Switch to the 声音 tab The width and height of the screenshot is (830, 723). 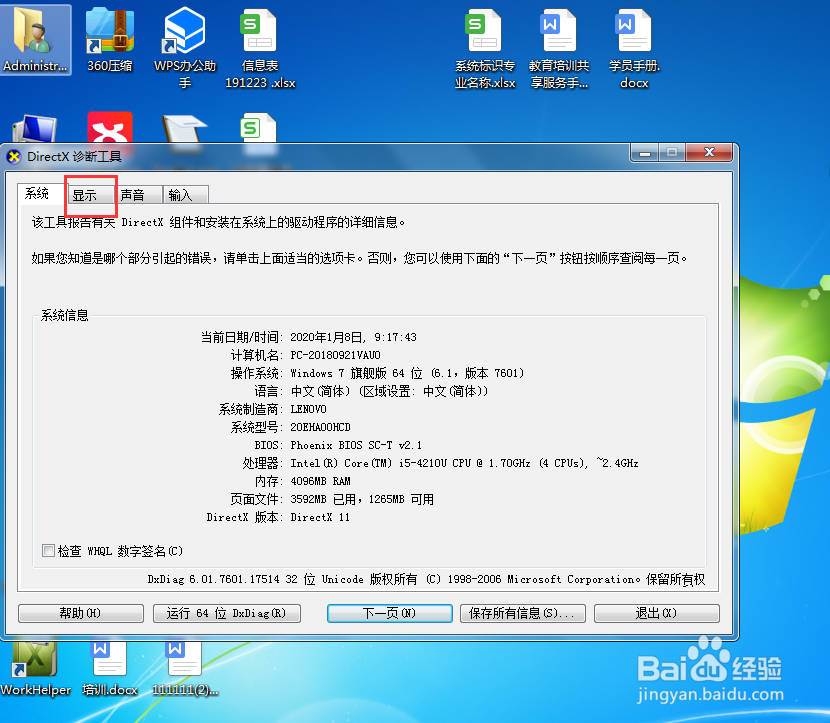pyautogui.click(x=138, y=195)
